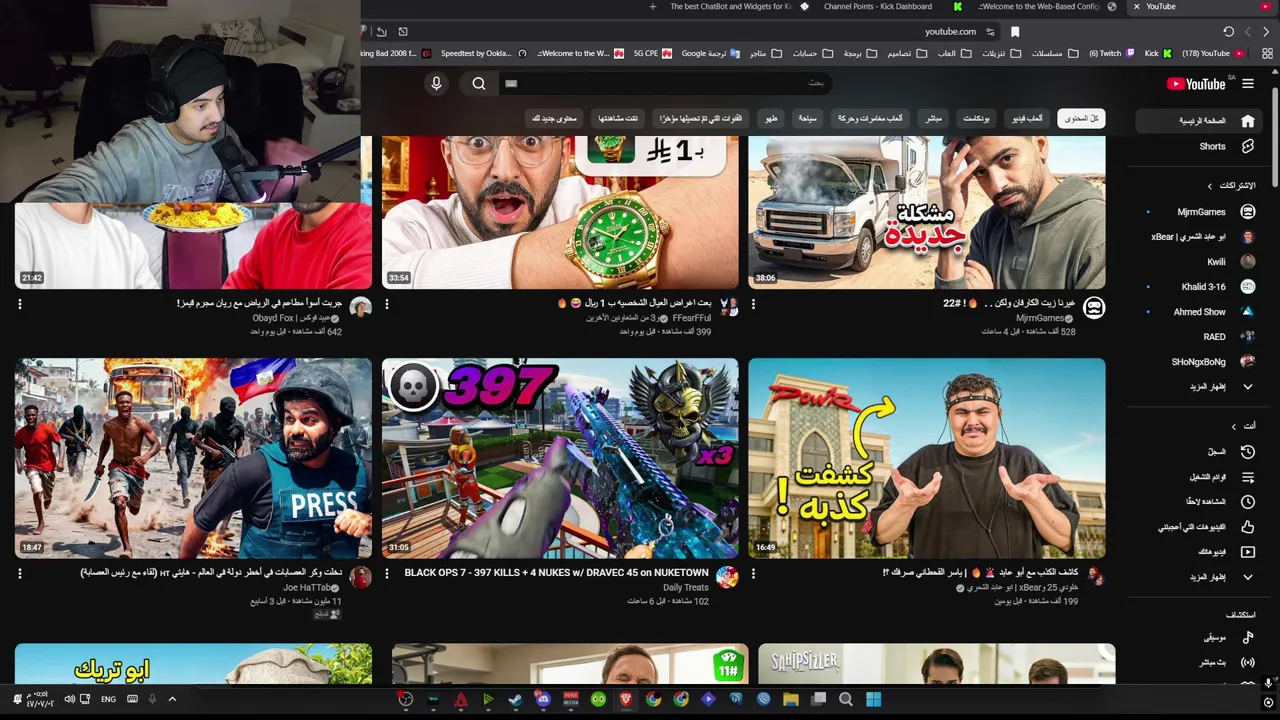Select the action-adventure games filter chip
This screenshot has width=1280, height=720.
(870, 118)
